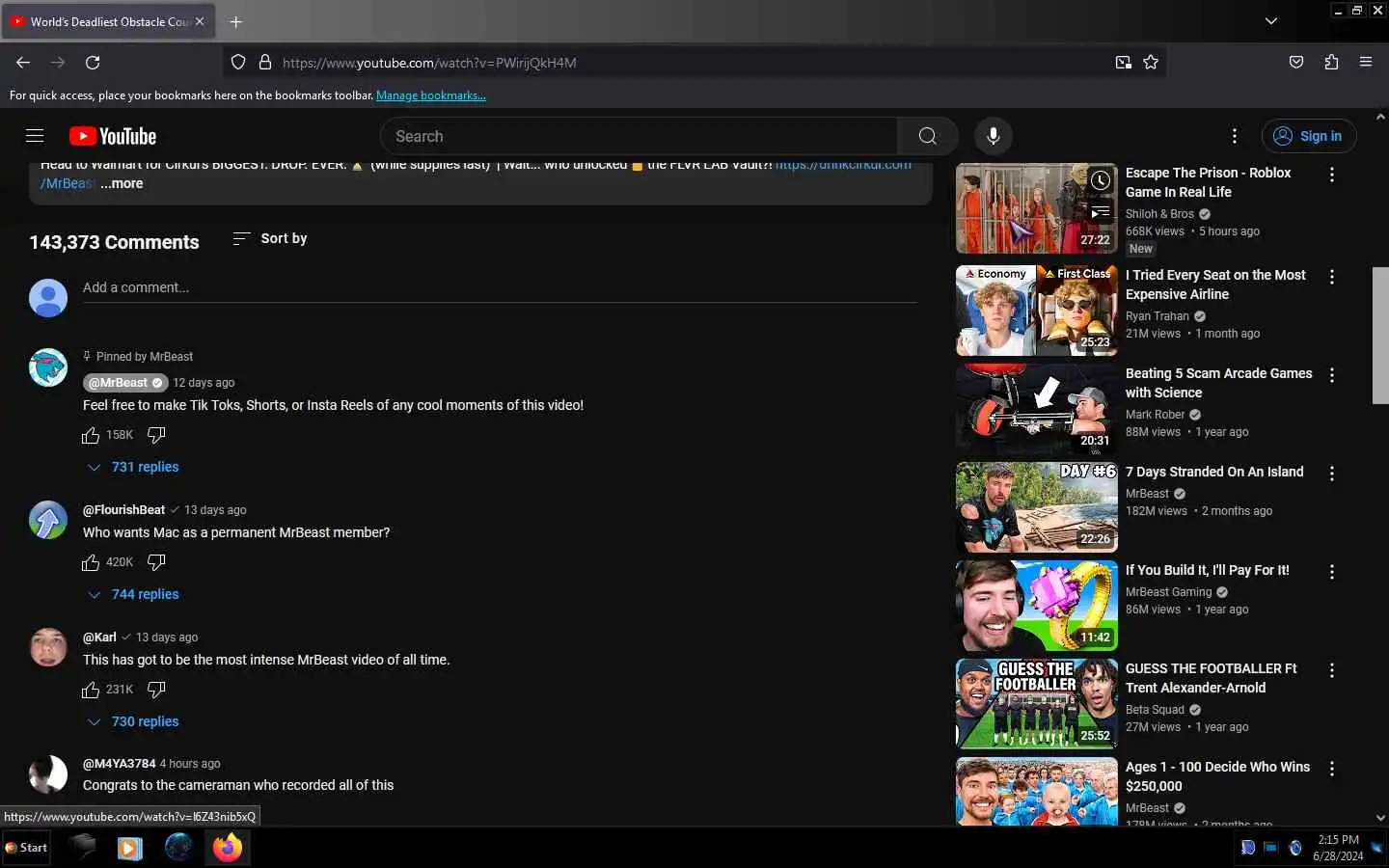
Task: Focus the YouTube Search field
Action: point(640,136)
